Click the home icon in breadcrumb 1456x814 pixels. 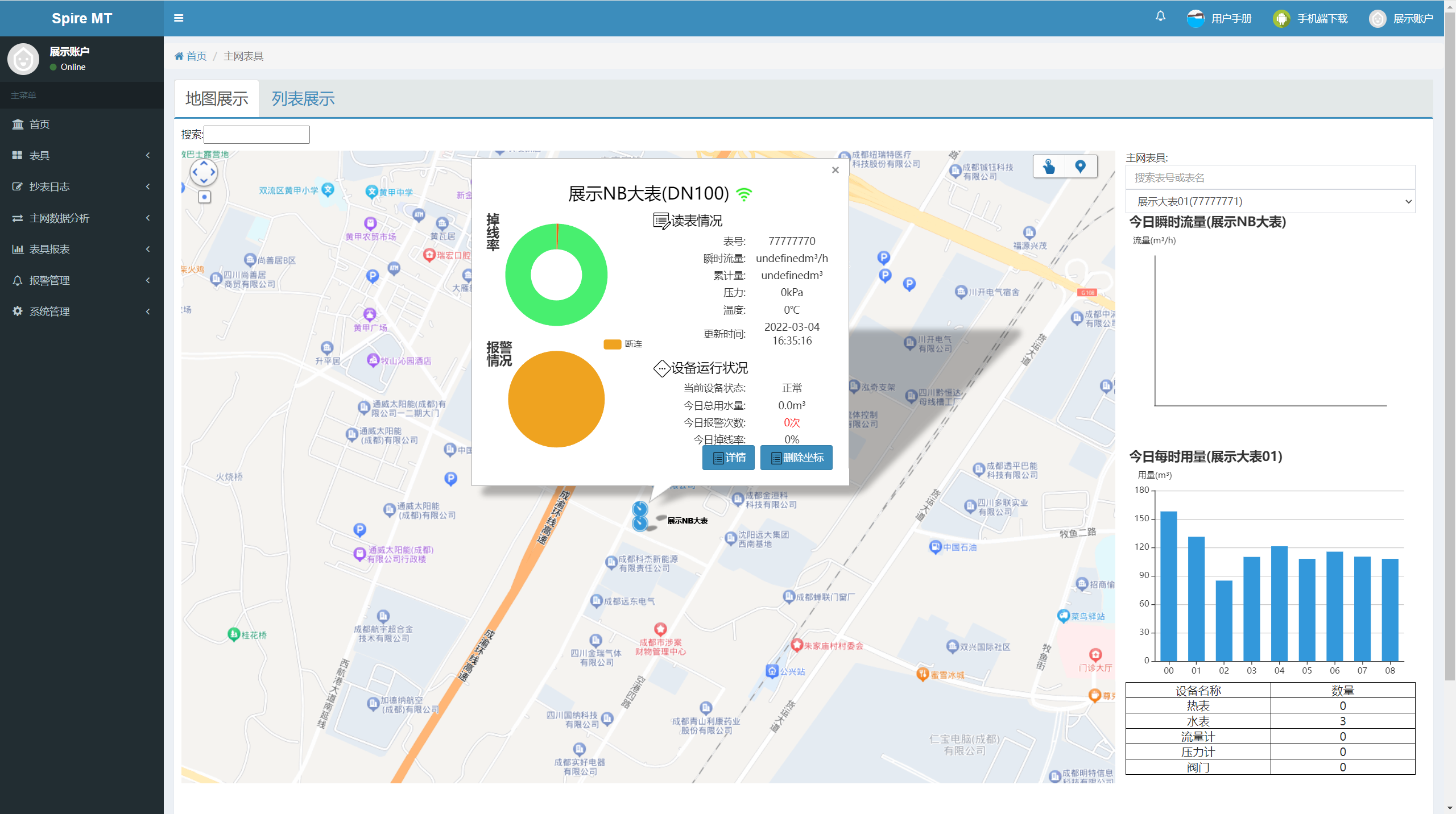pos(179,56)
